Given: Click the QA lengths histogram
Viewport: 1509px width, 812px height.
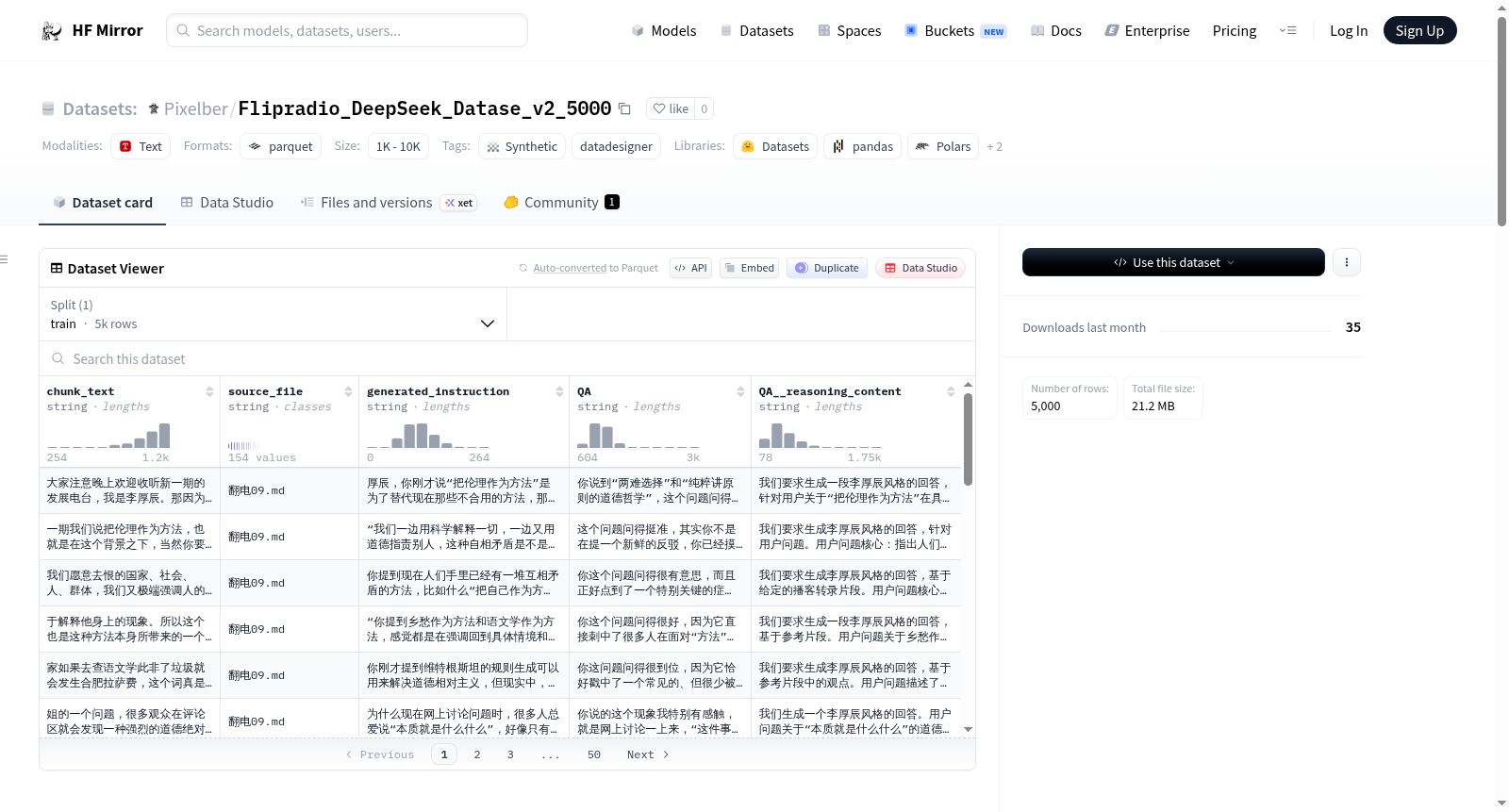Looking at the screenshot, I should 638,435.
